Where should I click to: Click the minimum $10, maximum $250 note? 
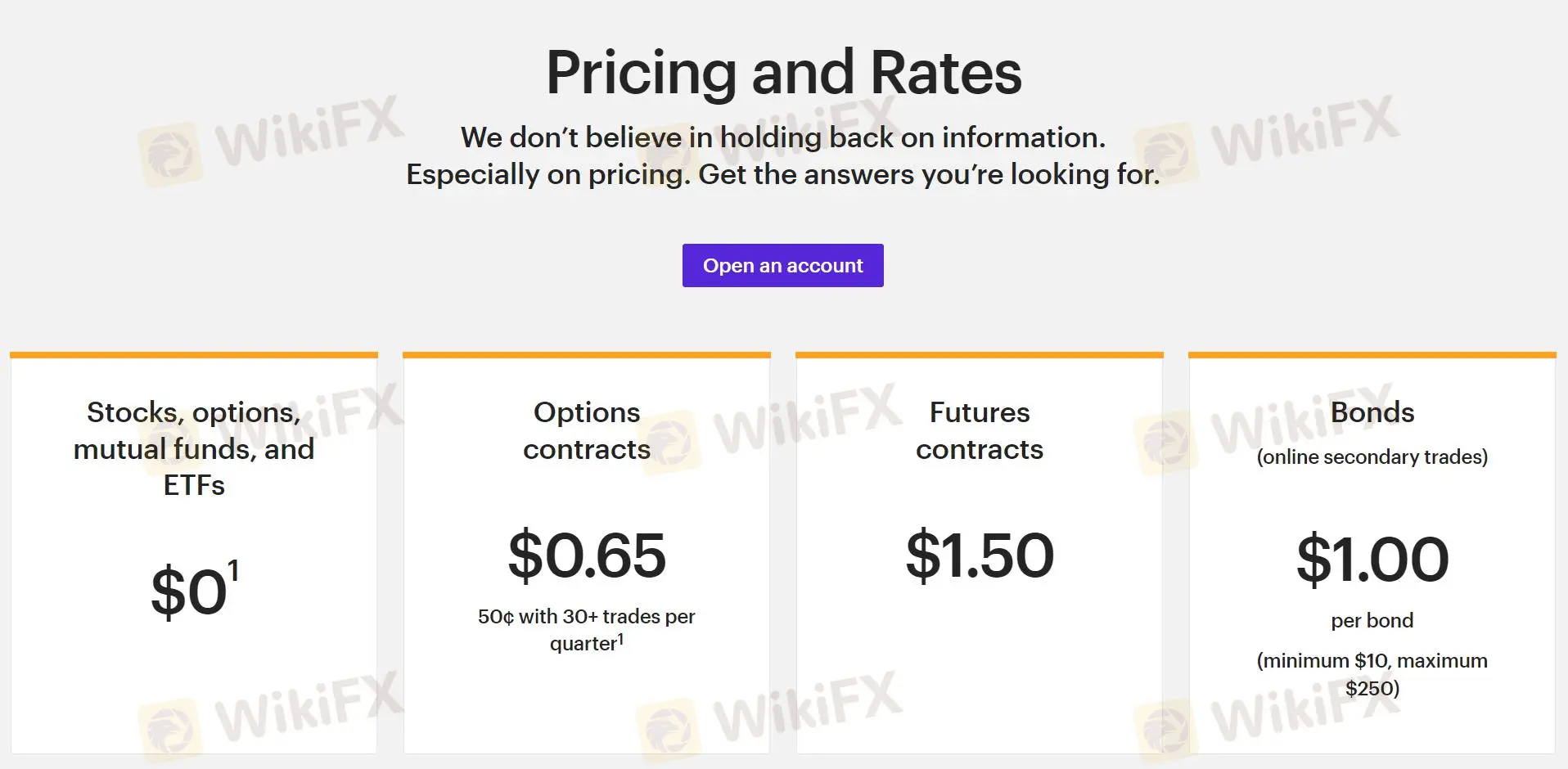[1372, 674]
